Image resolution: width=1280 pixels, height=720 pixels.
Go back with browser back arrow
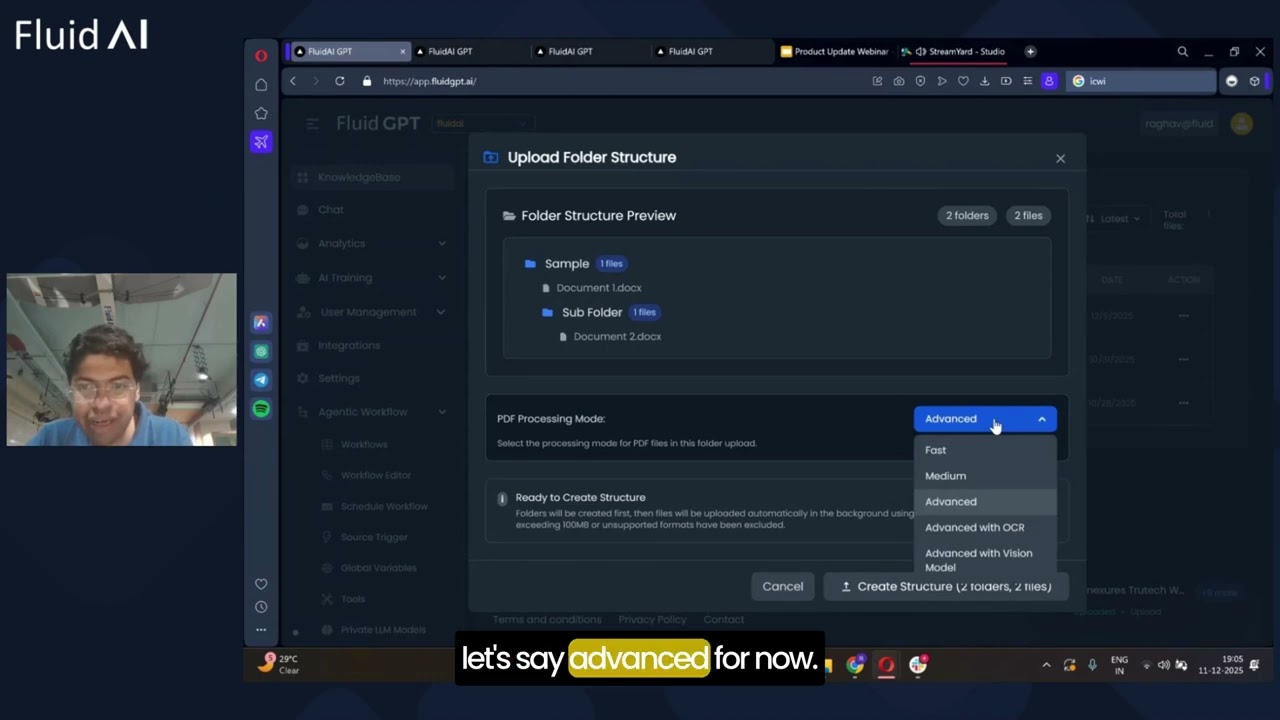click(x=292, y=81)
